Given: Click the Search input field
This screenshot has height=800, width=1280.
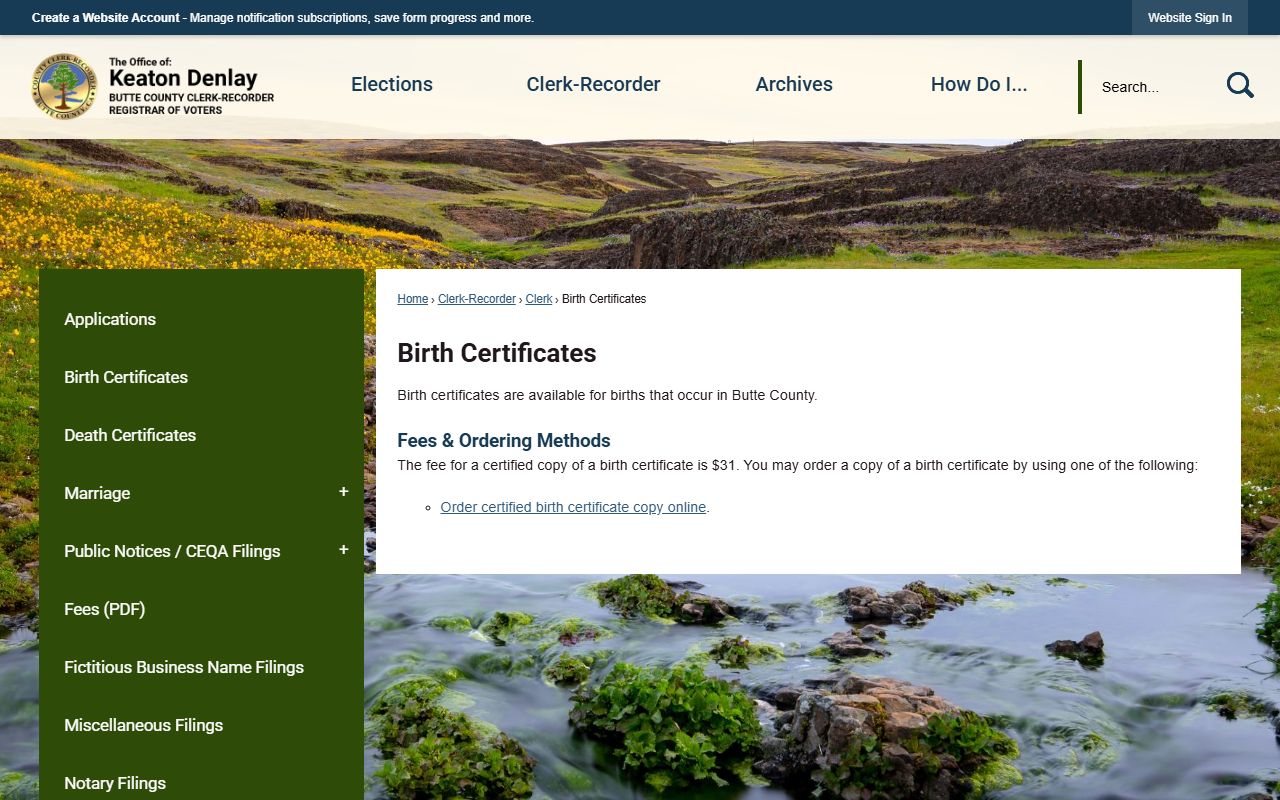Looking at the screenshot, I should (x=1152, y=87).
